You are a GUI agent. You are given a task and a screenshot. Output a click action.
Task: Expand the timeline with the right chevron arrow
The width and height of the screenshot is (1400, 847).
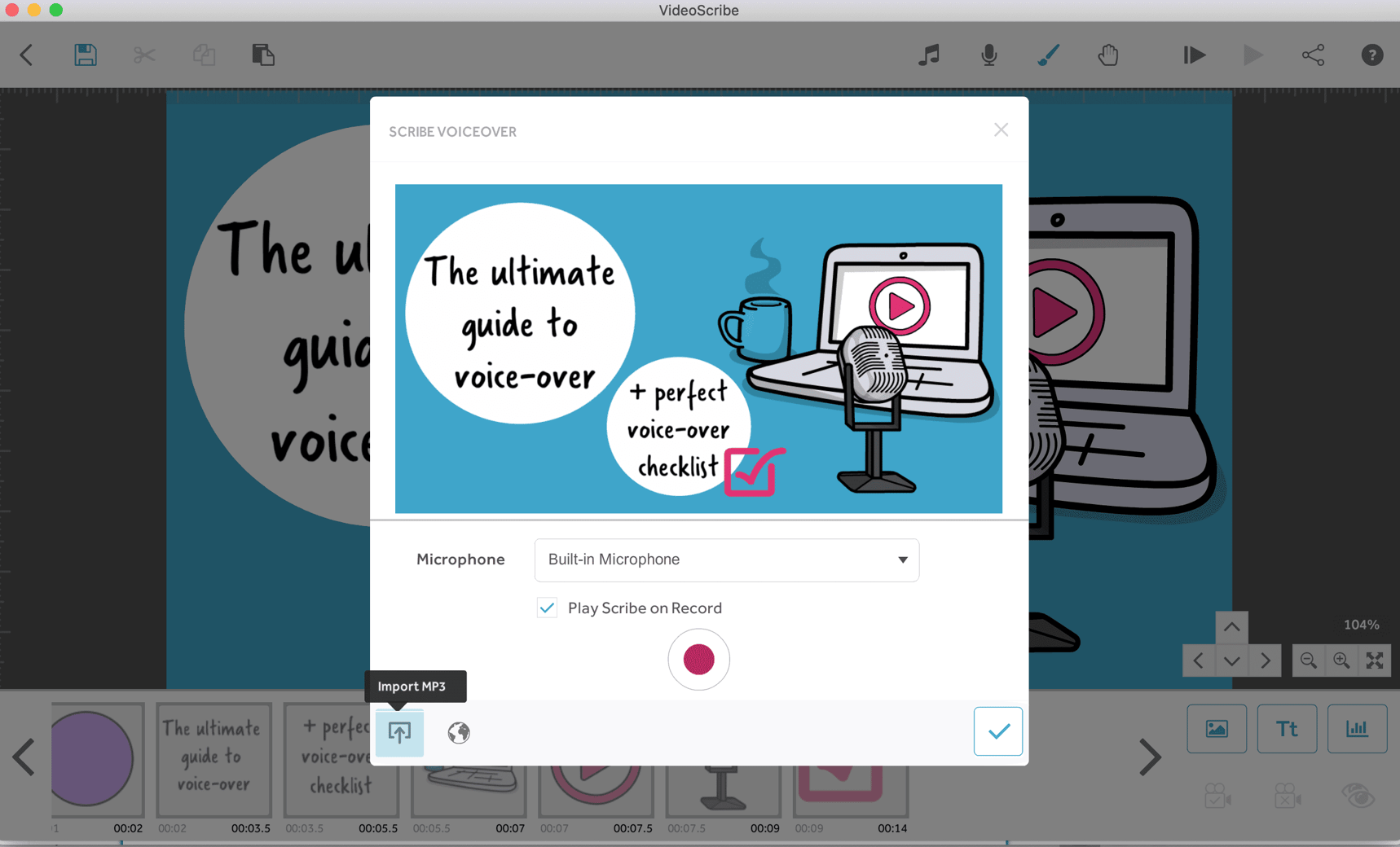pos(1150,757)
